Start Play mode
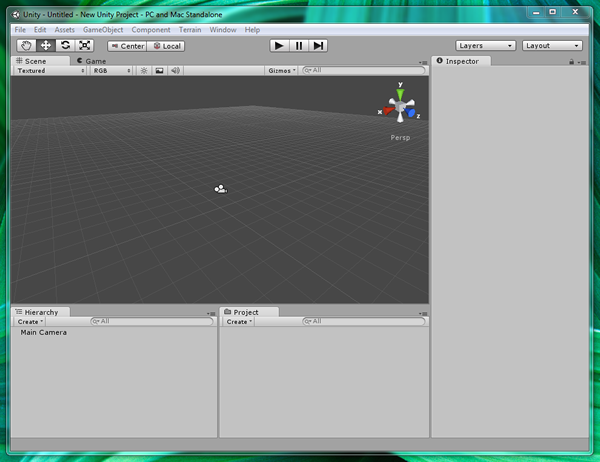The width and height of the screenshot is (600, 462). point(279,46)
